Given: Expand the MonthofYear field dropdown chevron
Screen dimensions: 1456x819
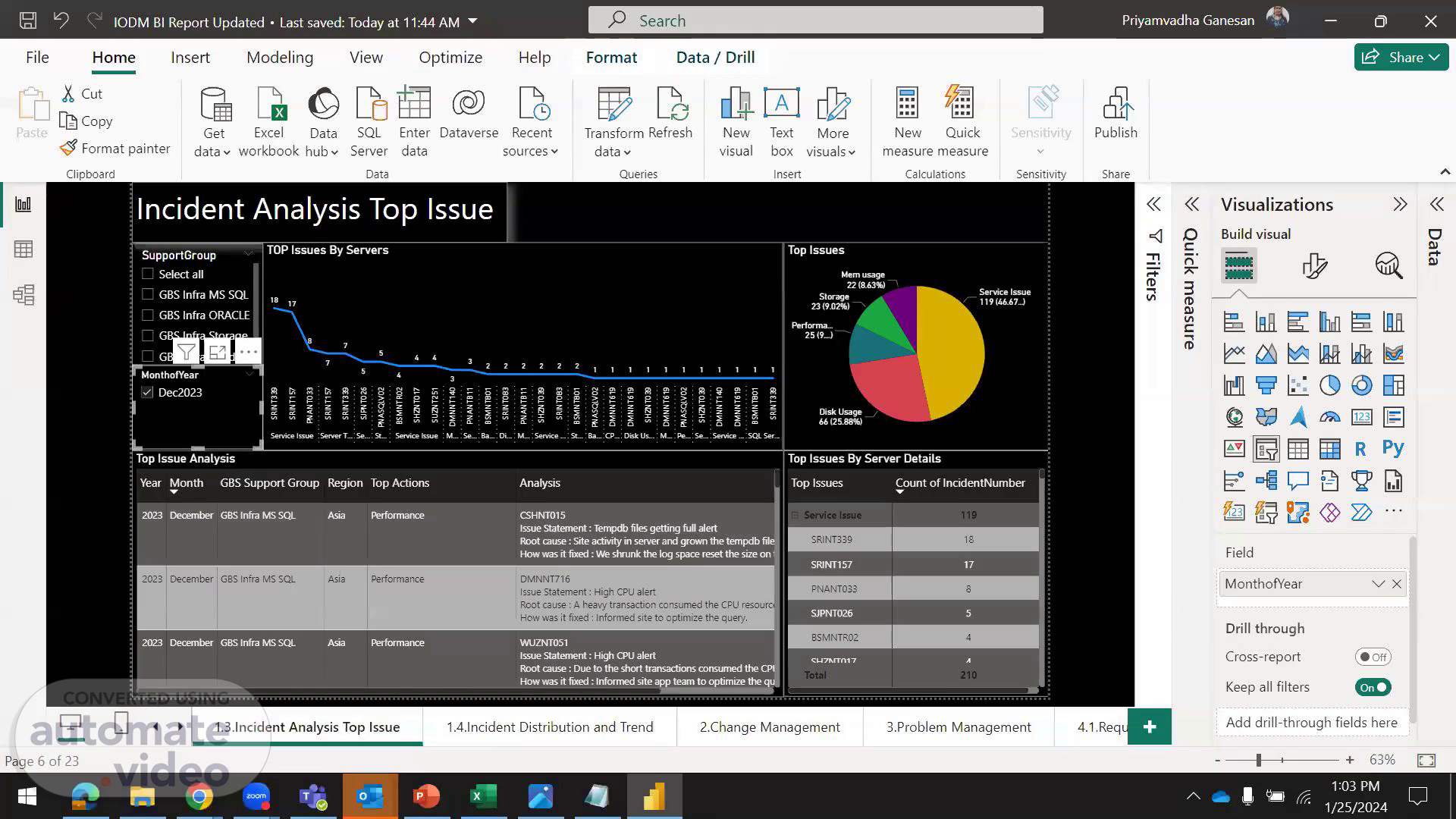Looking at the screenshot, I should 1377,584.
